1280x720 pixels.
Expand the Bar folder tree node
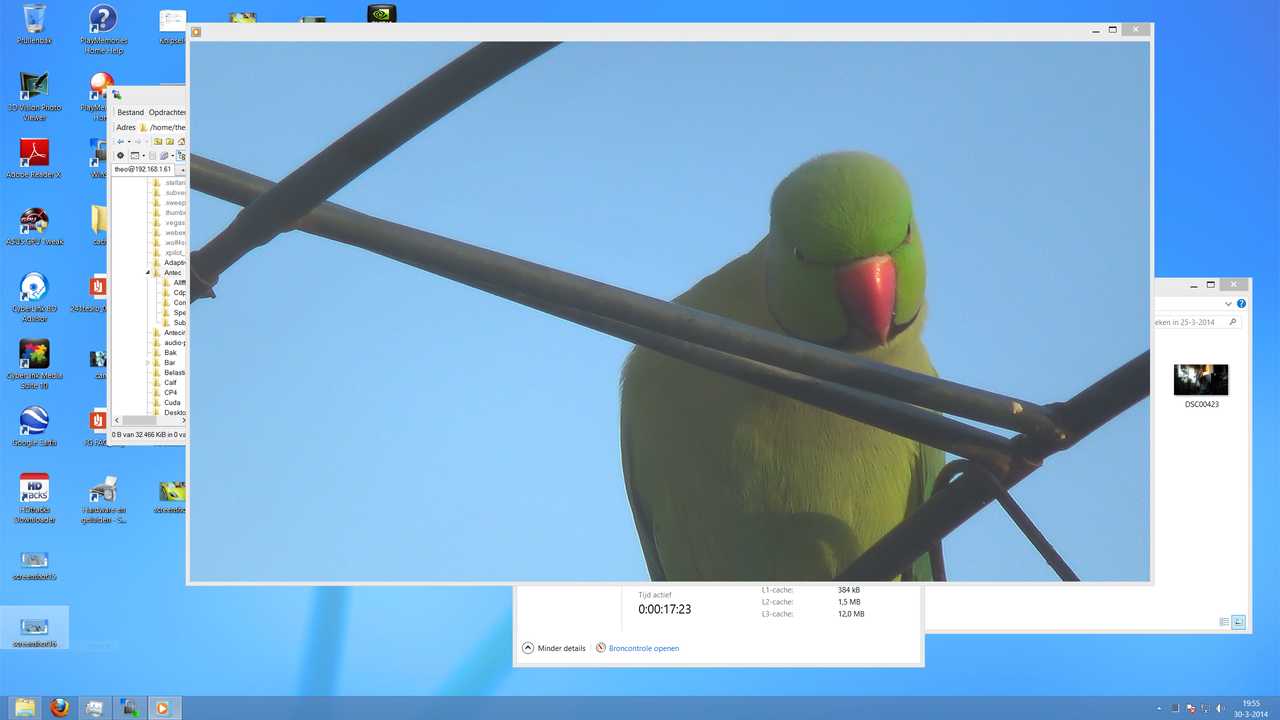coord(148,363)
